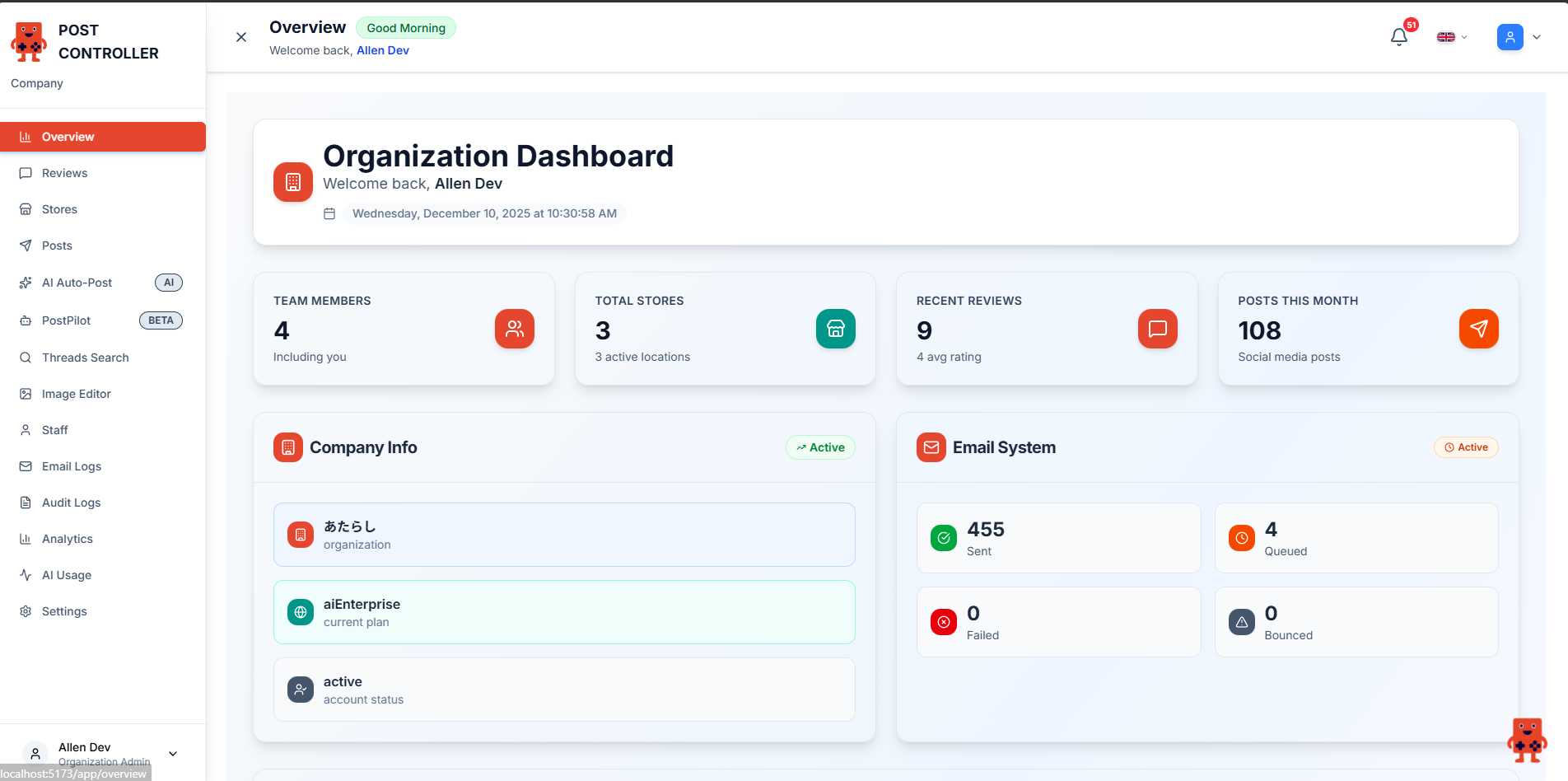Click the Recent Reviews chat bubble icon
This screenshot has width=1568, height=781.
[x=1157, y=329]
